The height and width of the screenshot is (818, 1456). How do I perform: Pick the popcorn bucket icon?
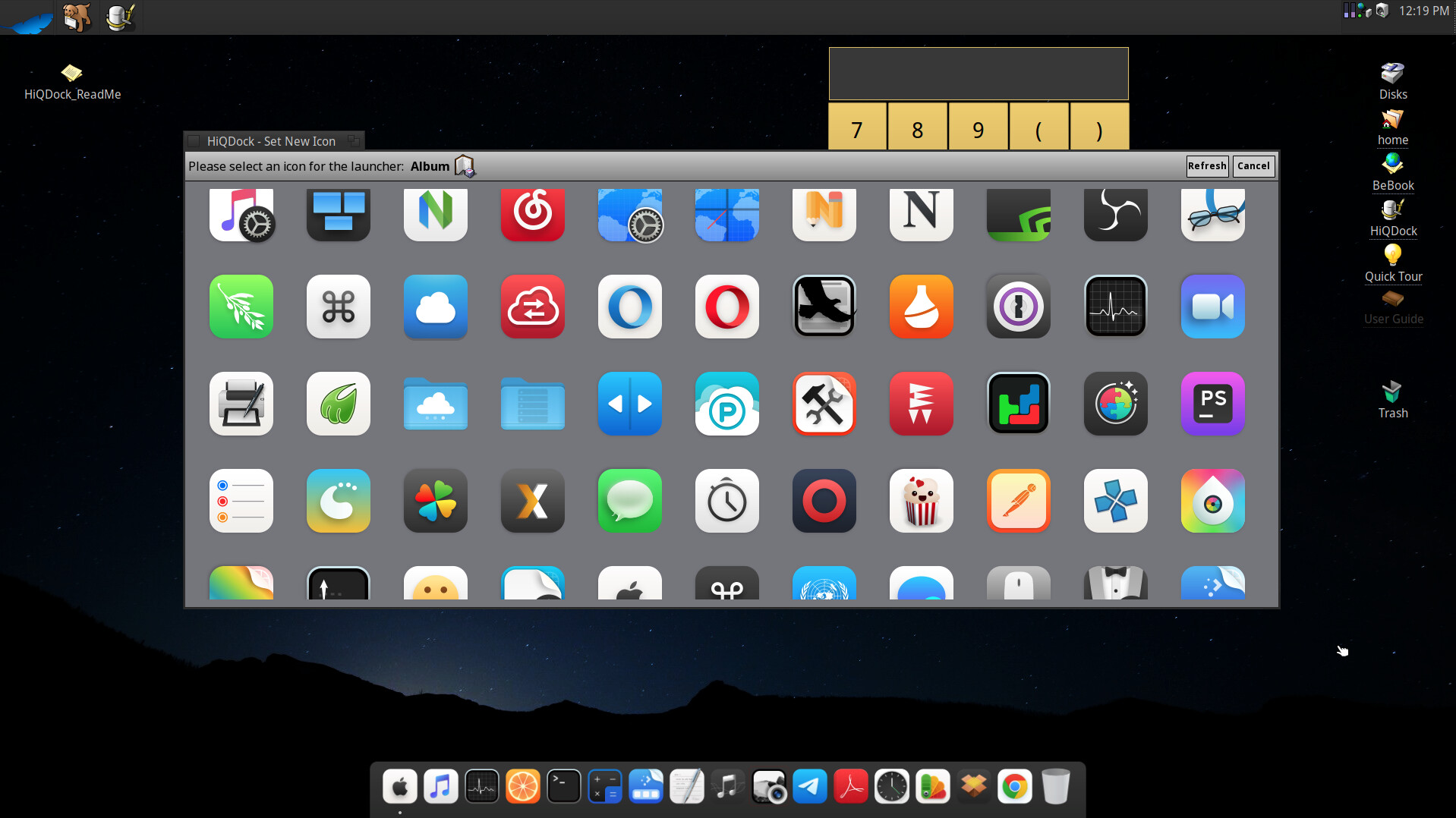tap(921, 501)
